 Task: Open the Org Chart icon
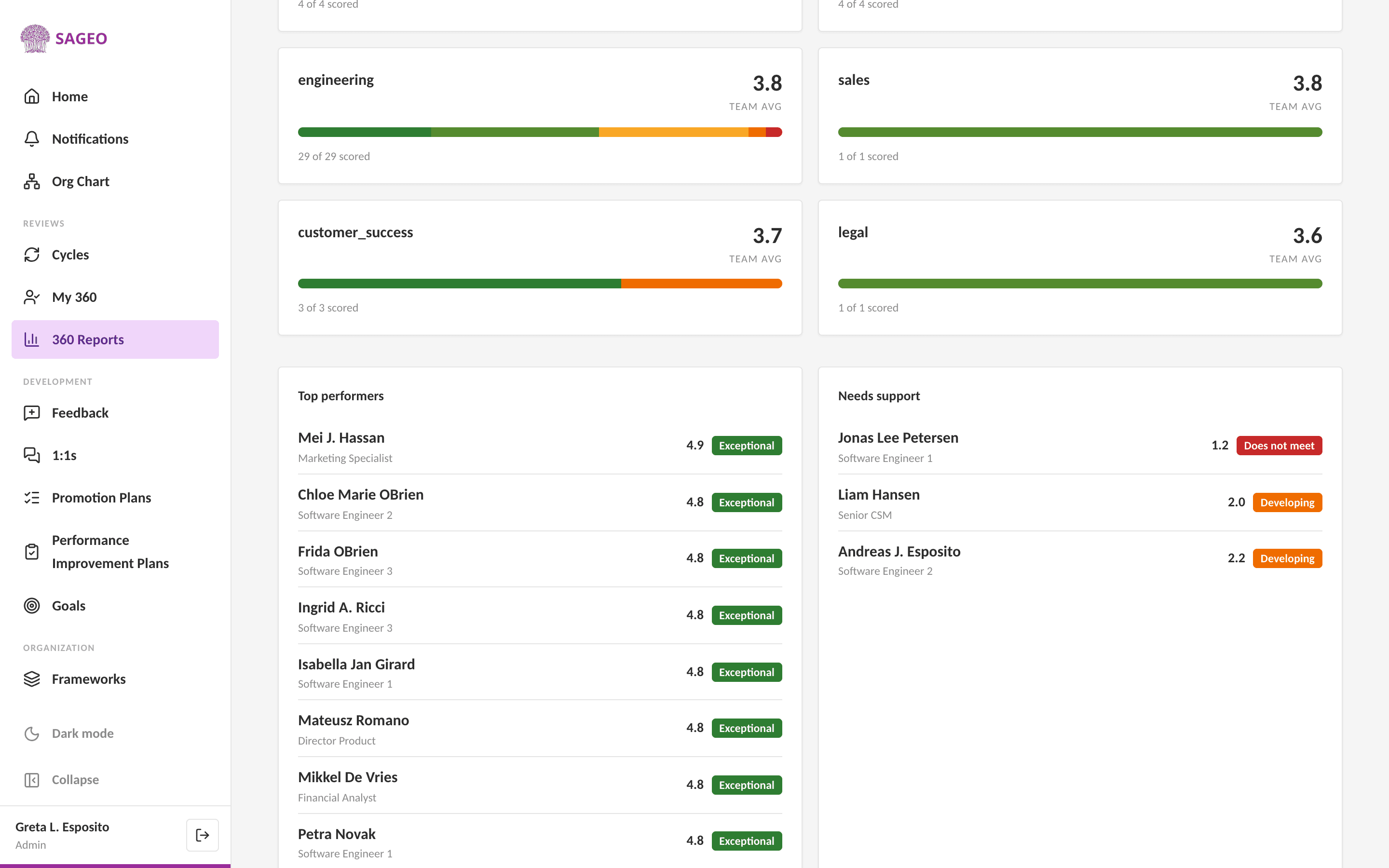[x=31, y=181]
